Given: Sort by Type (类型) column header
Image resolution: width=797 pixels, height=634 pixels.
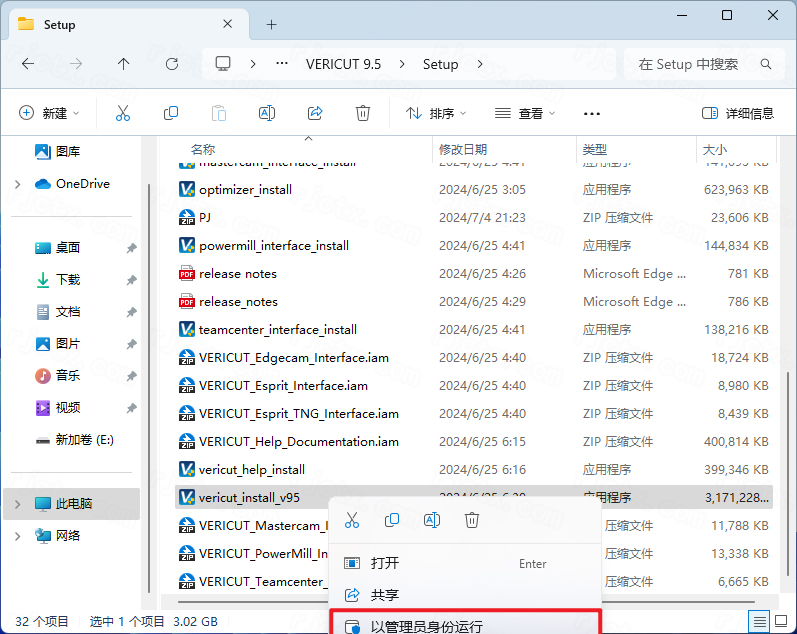Looking at the screenshot, I should [595, 149].
